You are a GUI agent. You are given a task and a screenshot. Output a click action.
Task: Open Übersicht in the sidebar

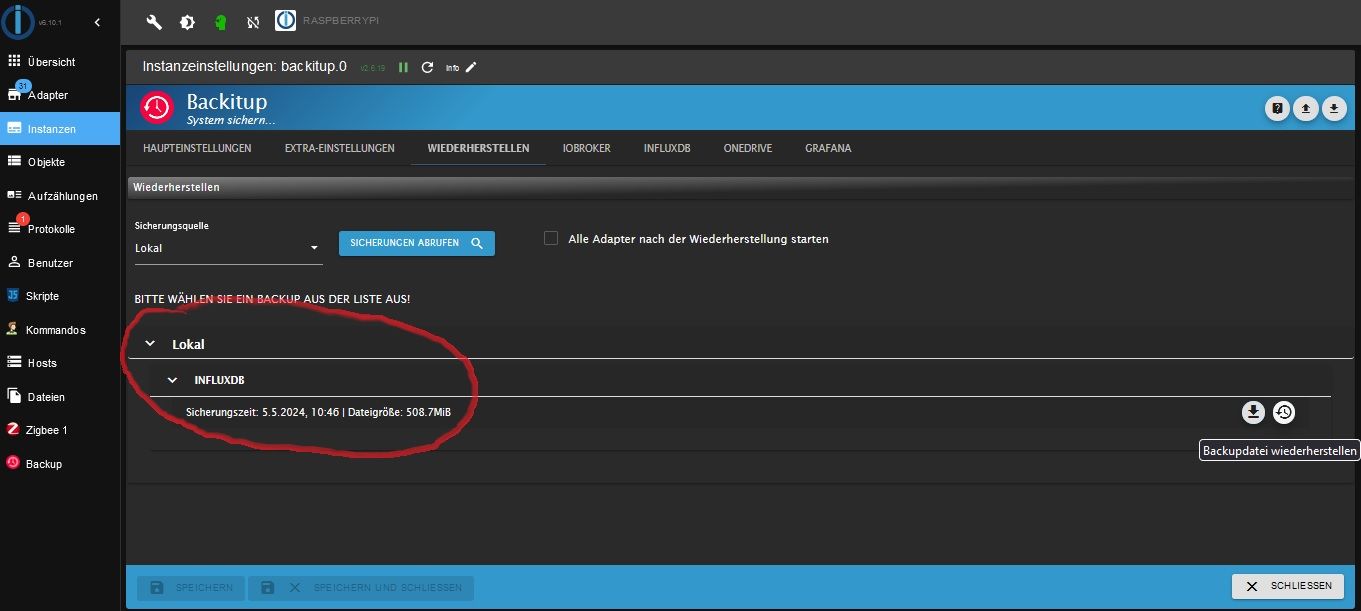[x=60, y=61]
